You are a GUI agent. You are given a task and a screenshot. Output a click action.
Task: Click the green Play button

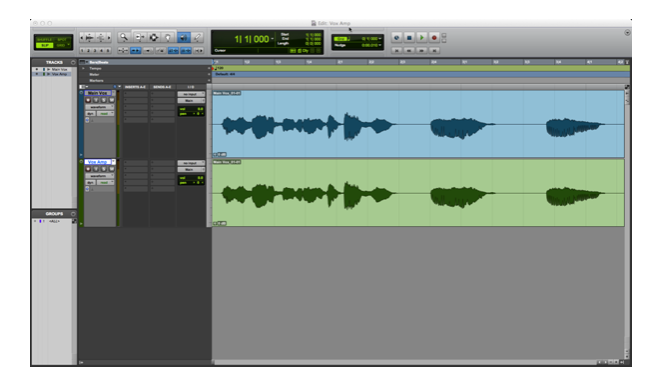pyautogui.click(x=422, y=37)
